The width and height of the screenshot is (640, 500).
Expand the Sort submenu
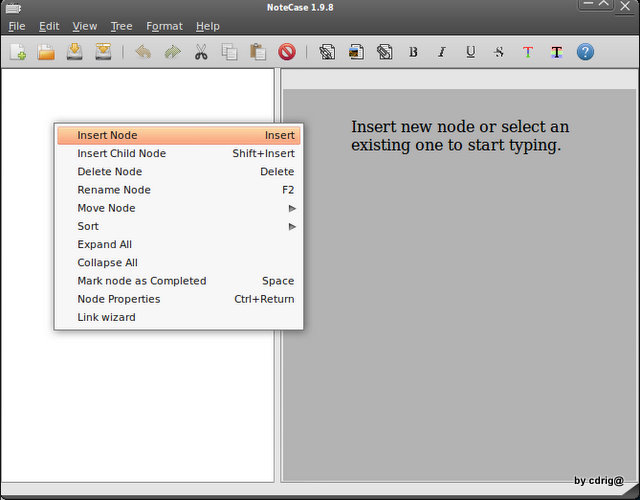pyautogui.click(x=179, y=227)
